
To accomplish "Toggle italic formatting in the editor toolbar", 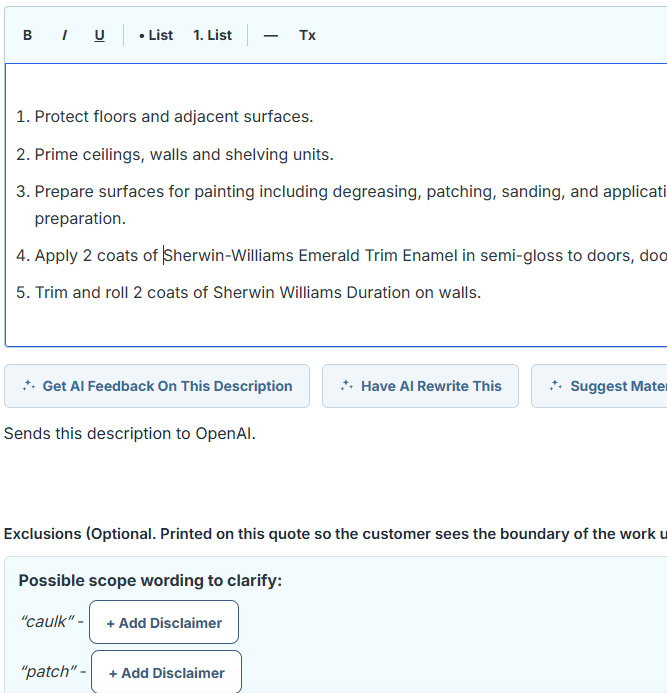I will click(65, 35).
